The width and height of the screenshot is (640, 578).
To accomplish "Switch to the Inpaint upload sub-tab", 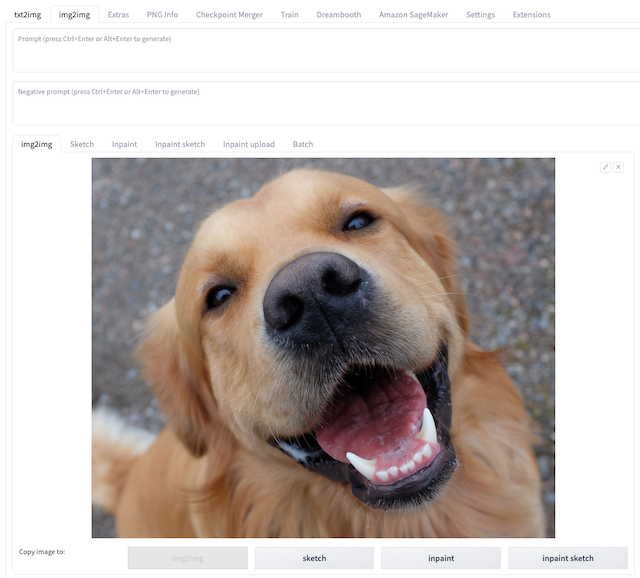I will 248,144.
